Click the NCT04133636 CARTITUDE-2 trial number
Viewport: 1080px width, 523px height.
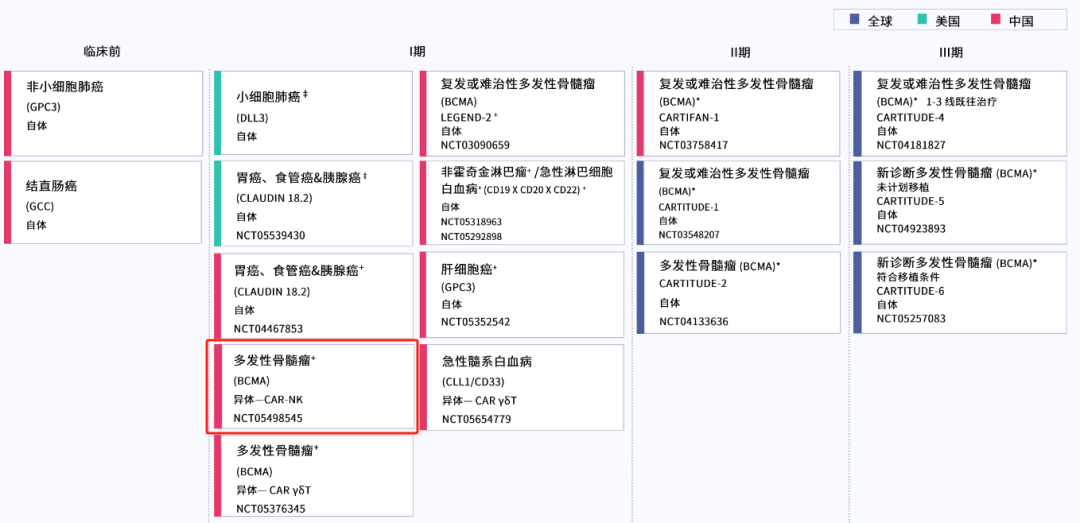pos(693,322)
